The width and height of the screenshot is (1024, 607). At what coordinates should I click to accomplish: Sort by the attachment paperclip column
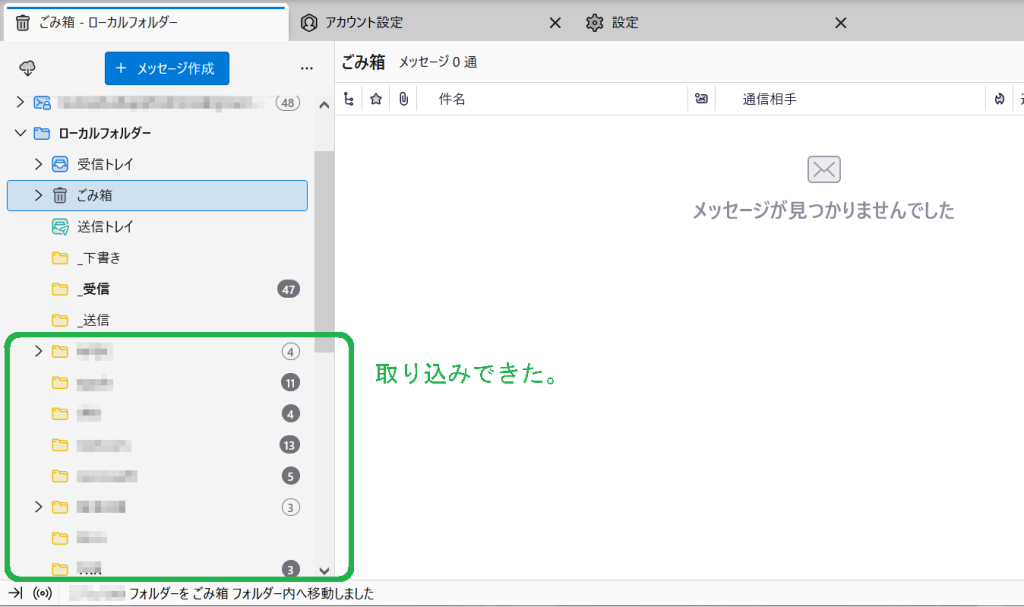pyautogui.click(x=403, y=99)
